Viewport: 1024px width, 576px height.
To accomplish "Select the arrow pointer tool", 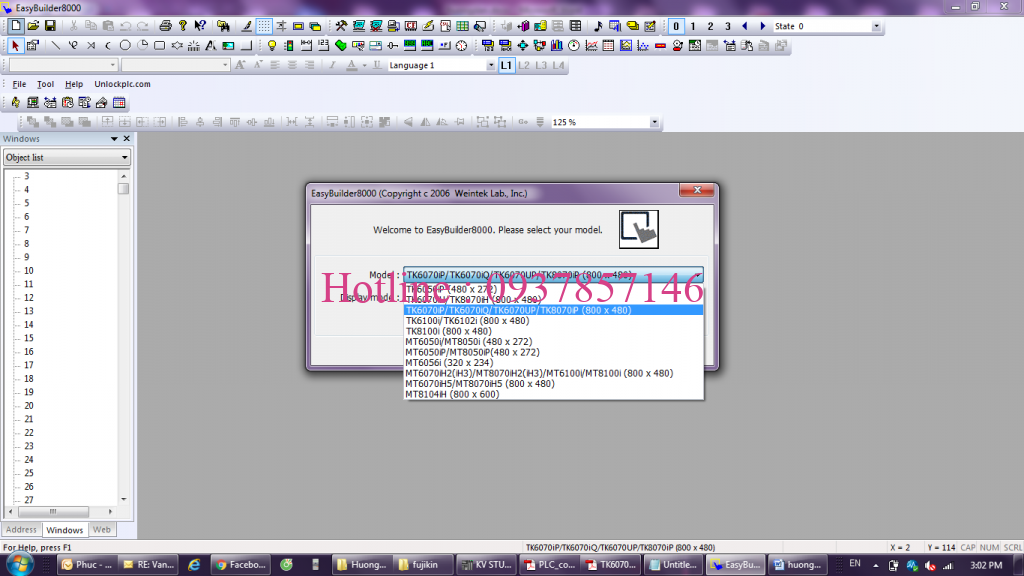I will point(16,46).
